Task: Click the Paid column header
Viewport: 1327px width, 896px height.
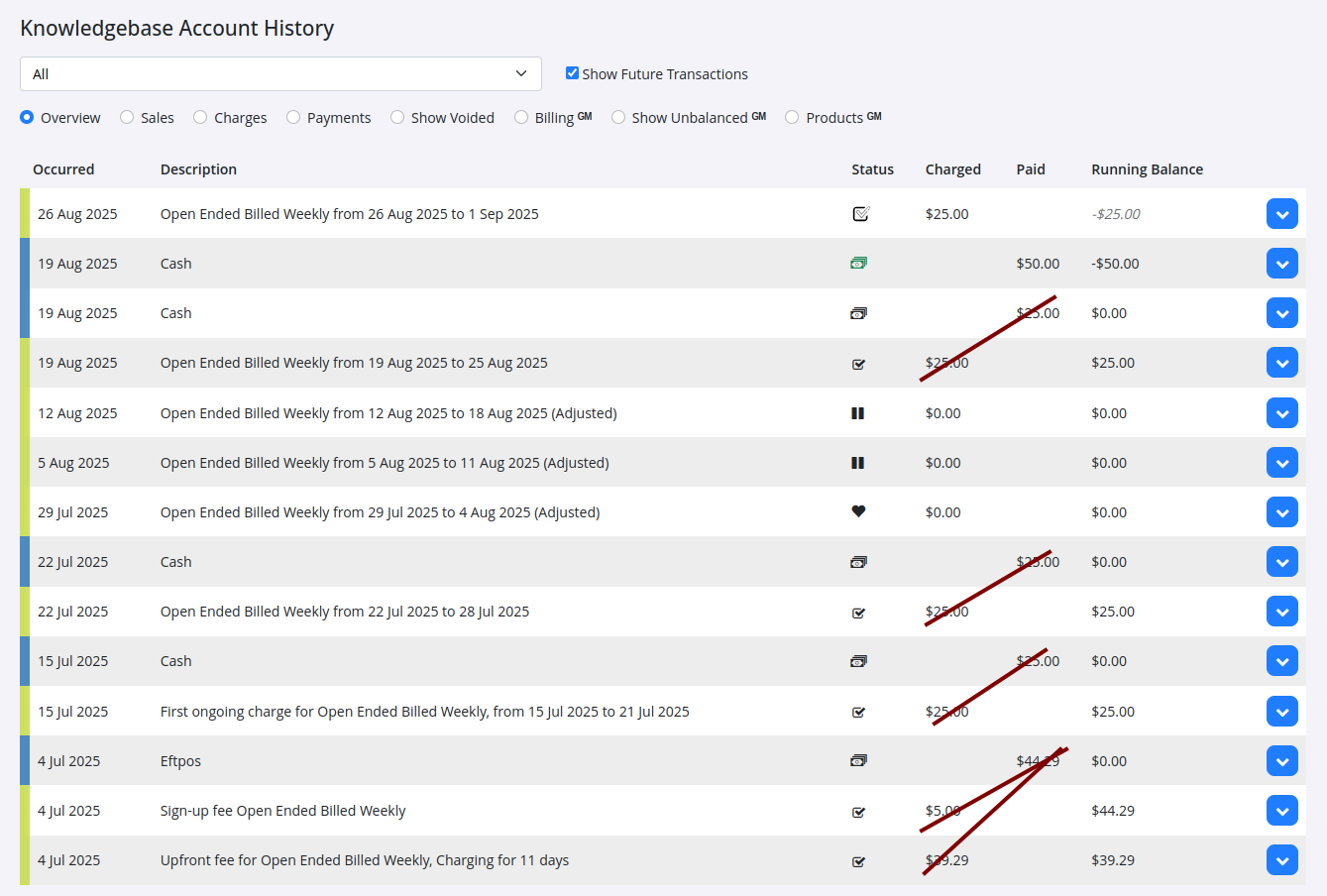Action: [1031, 169]
